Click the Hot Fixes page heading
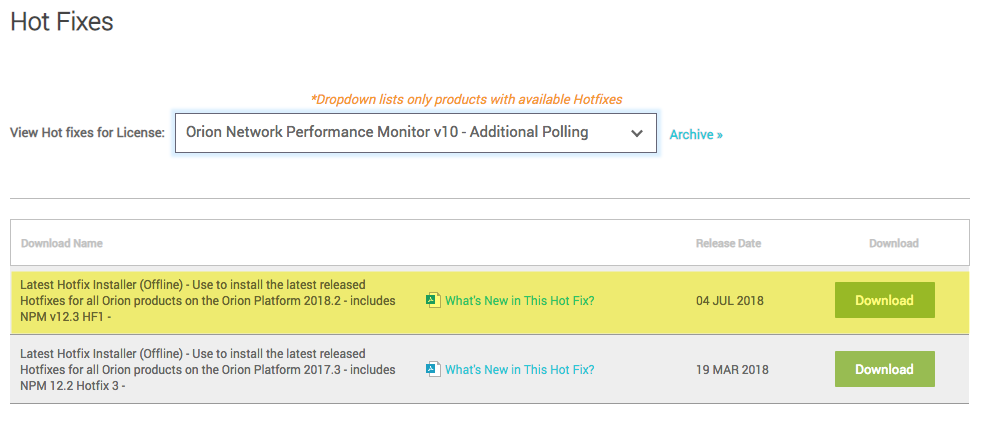Viewport: 983px width, 423px height. 62,21
